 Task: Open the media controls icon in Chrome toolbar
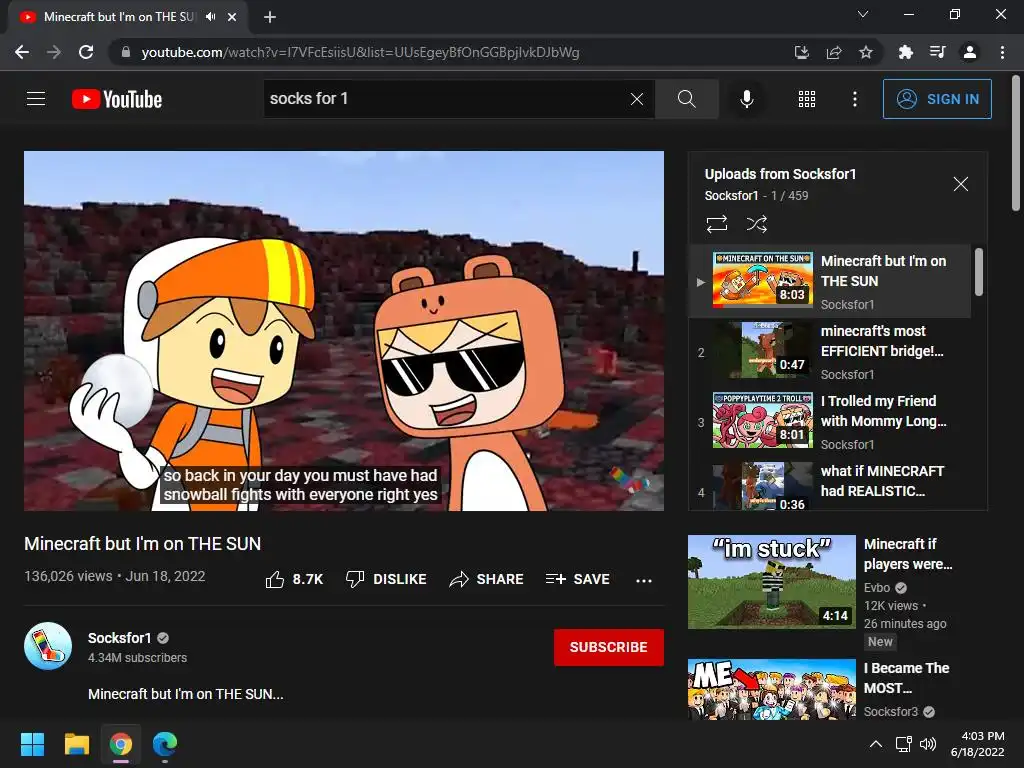937,52
